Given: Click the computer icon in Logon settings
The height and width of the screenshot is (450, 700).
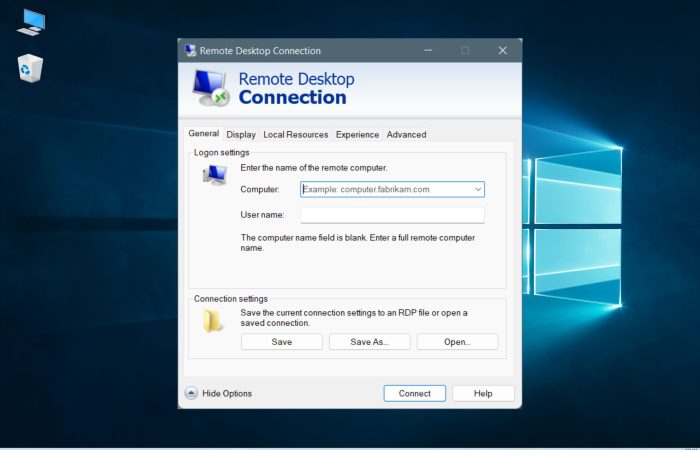Looking at the screenshot, I should (x=215, y=175).
